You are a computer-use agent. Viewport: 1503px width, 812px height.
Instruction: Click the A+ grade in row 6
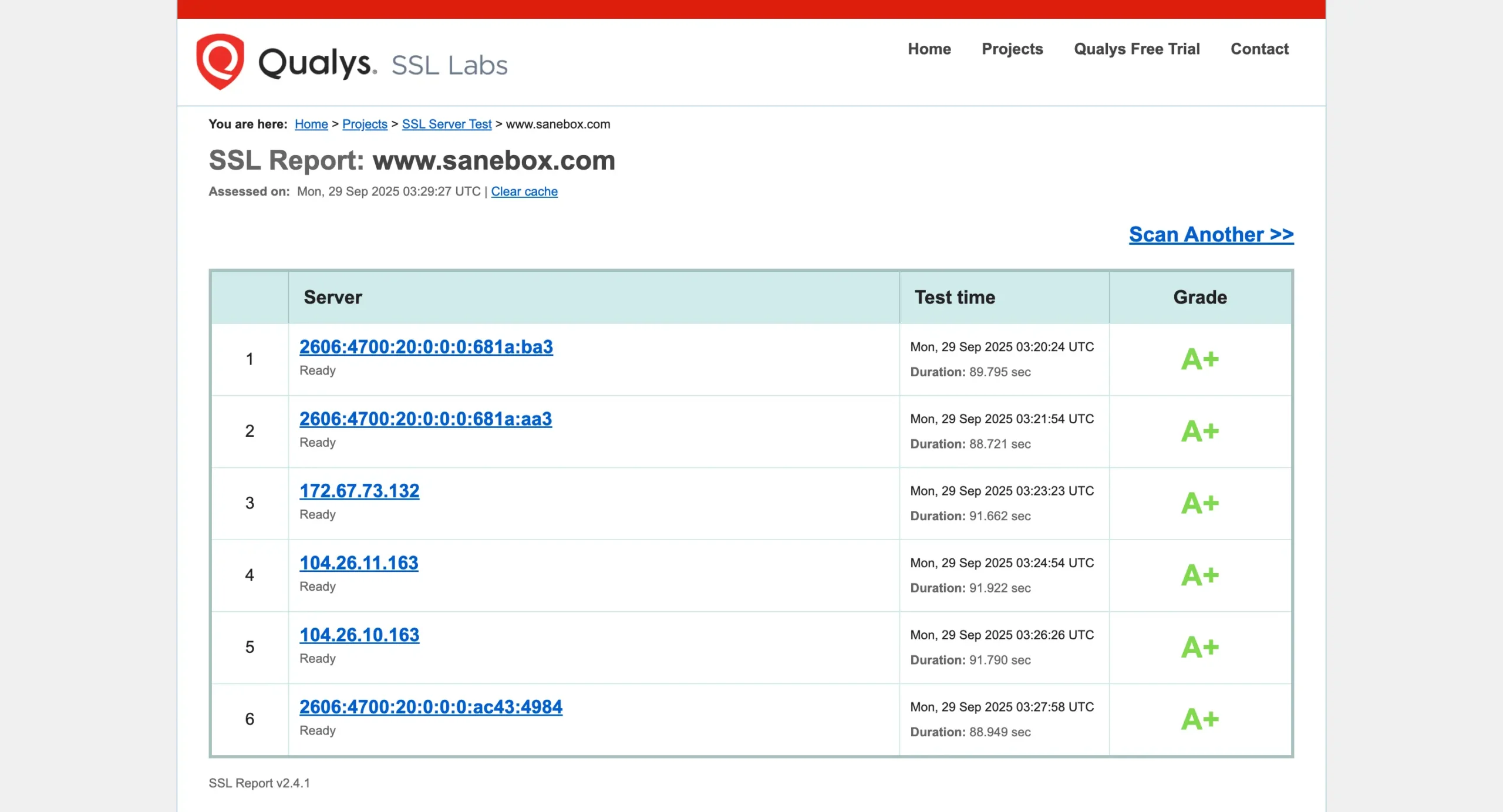[1199, 719]
